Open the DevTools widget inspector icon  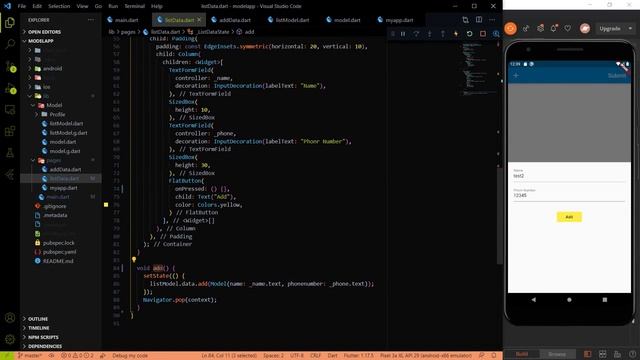(x=496, y=34)
